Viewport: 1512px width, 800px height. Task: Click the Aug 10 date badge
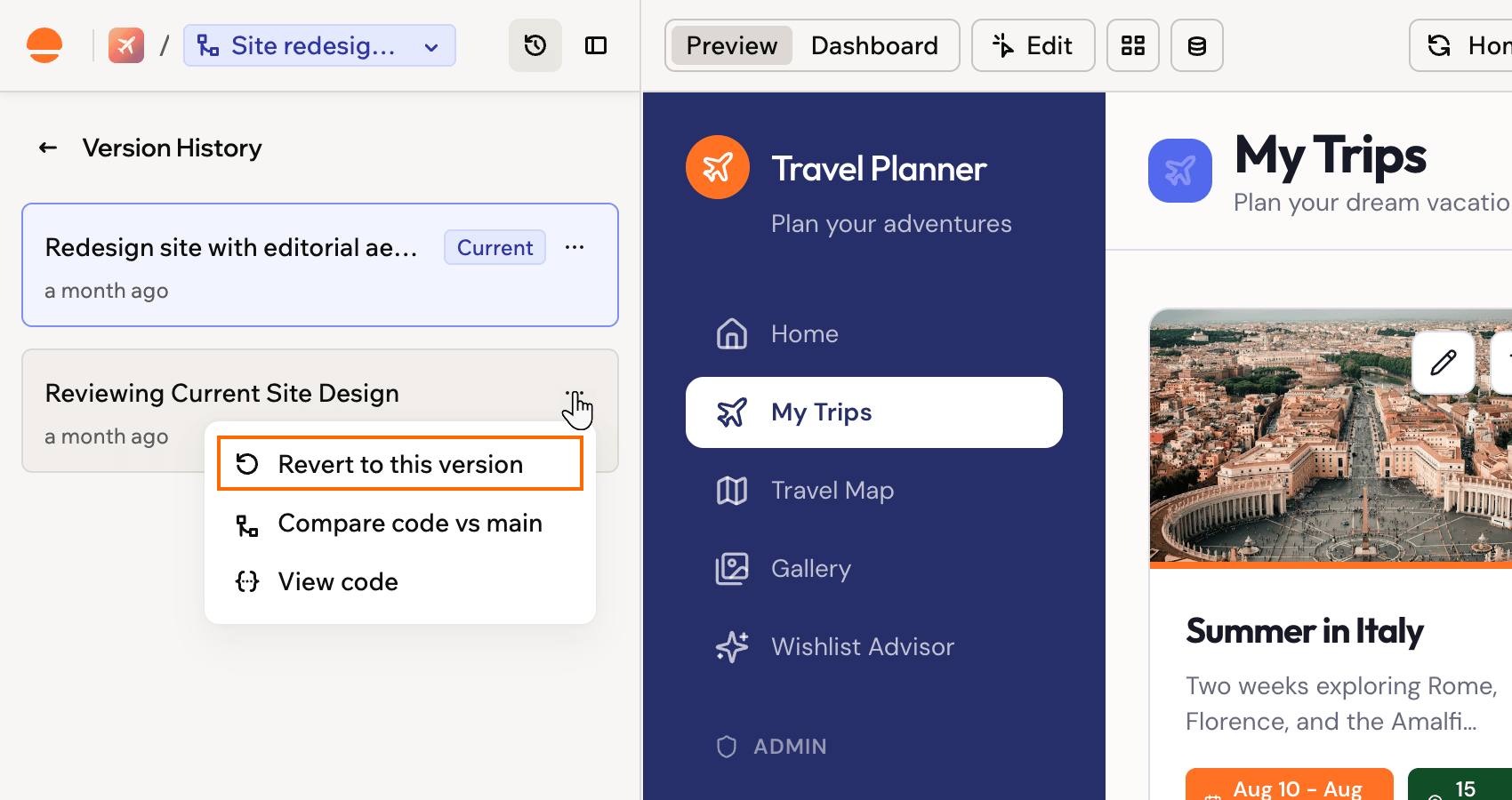(x=1289, y=786)
